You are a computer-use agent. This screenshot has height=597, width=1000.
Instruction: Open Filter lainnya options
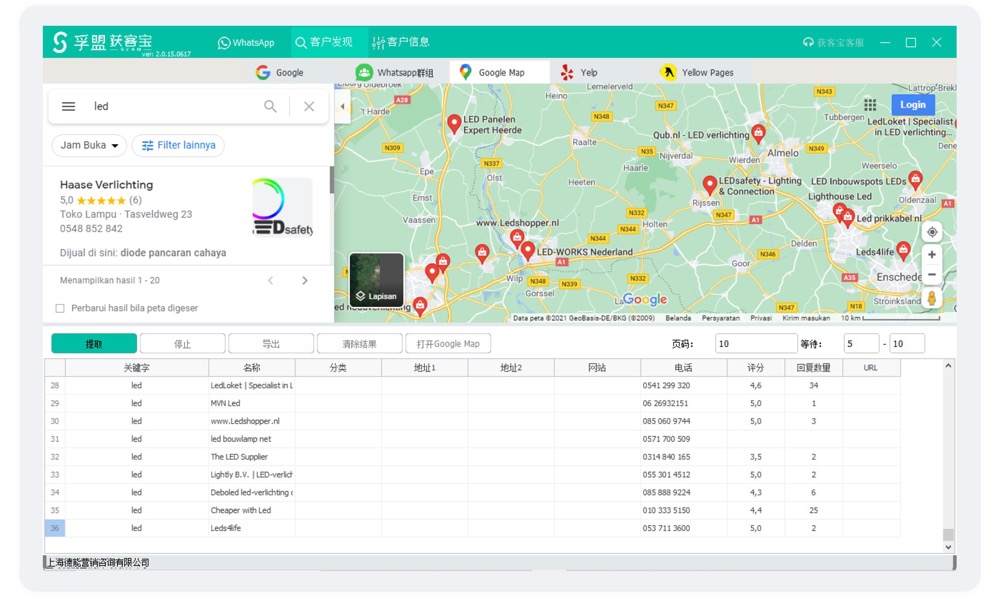pyautogui.click(x=178, y=144)
